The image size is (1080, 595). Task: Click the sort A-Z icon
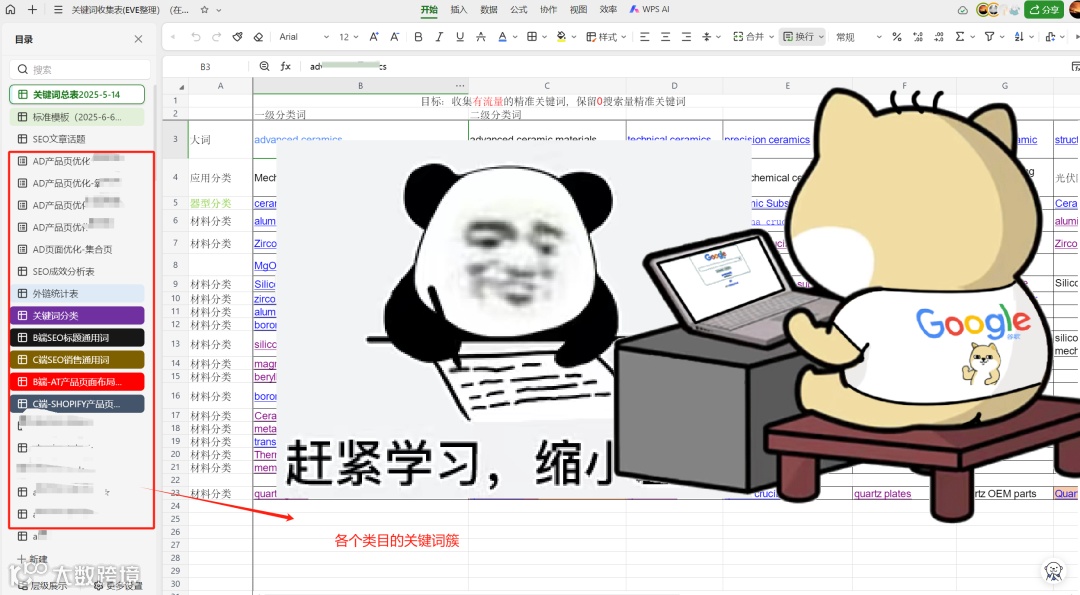1019,36
